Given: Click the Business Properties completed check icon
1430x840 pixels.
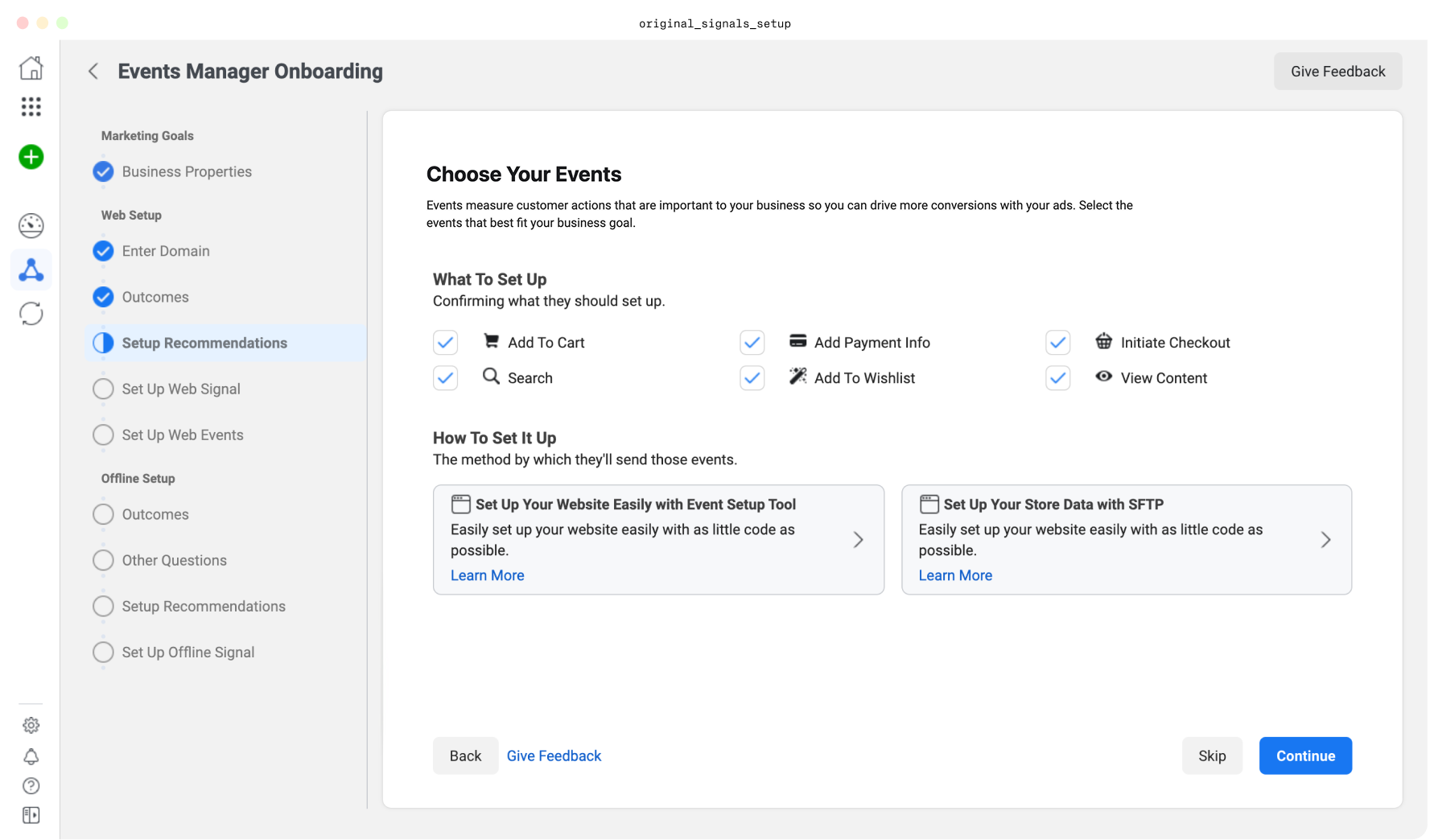Looking at the screenshot, I should pyautogui.click(x=103, y=171).
